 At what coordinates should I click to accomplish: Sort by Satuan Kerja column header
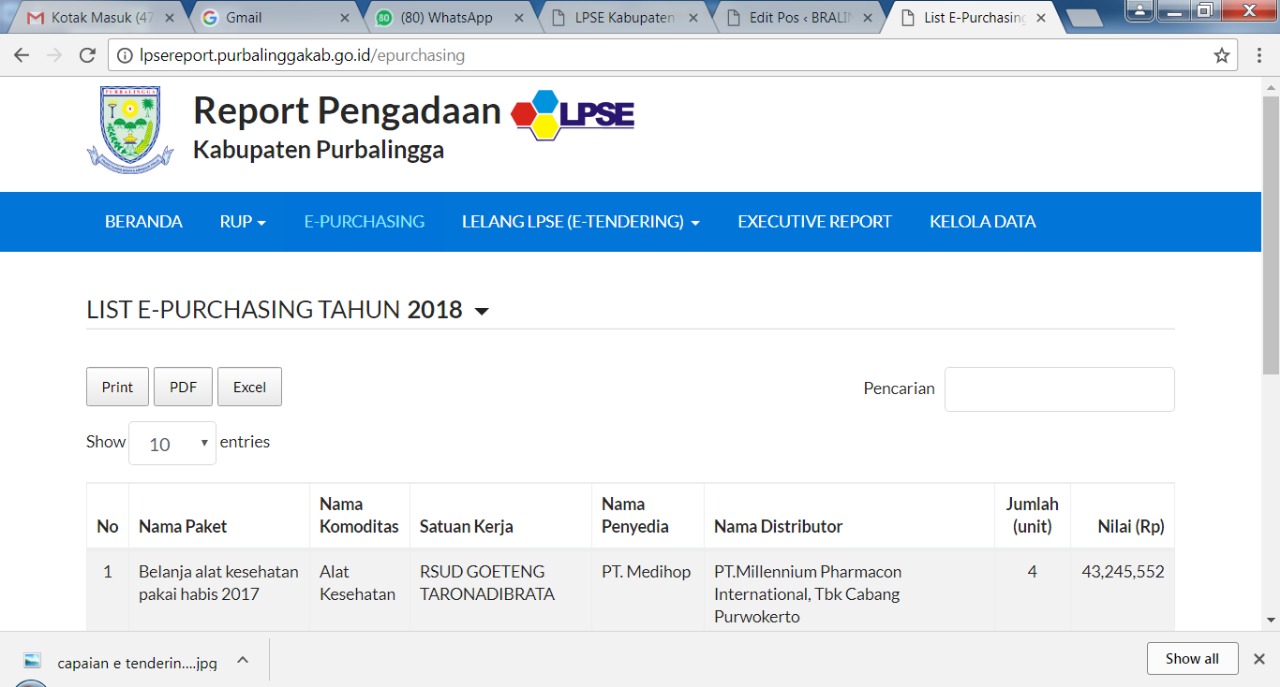pyautogui.click(x=501, y=516)
